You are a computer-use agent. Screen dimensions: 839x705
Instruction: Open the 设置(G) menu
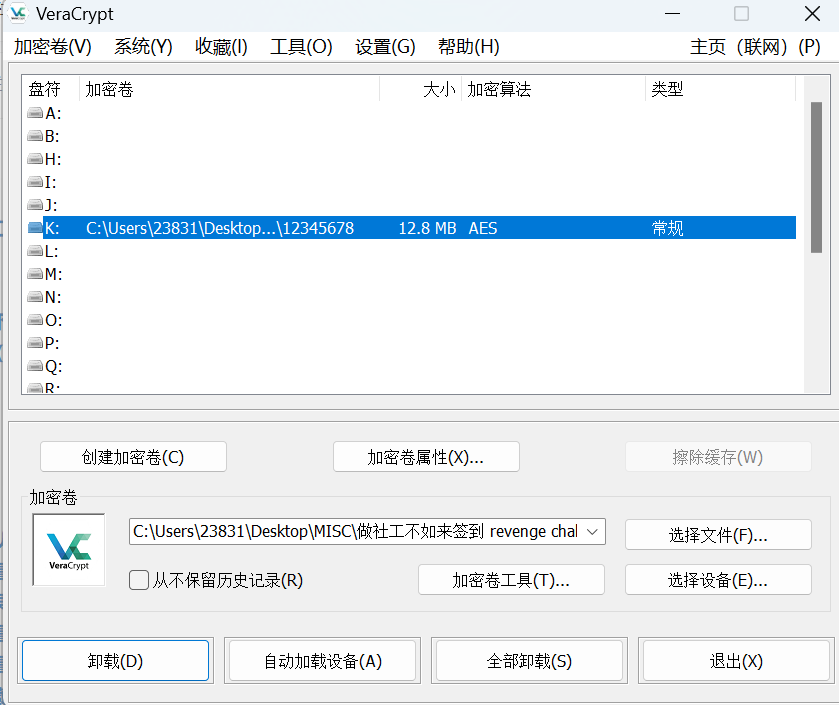coord(385,47)
